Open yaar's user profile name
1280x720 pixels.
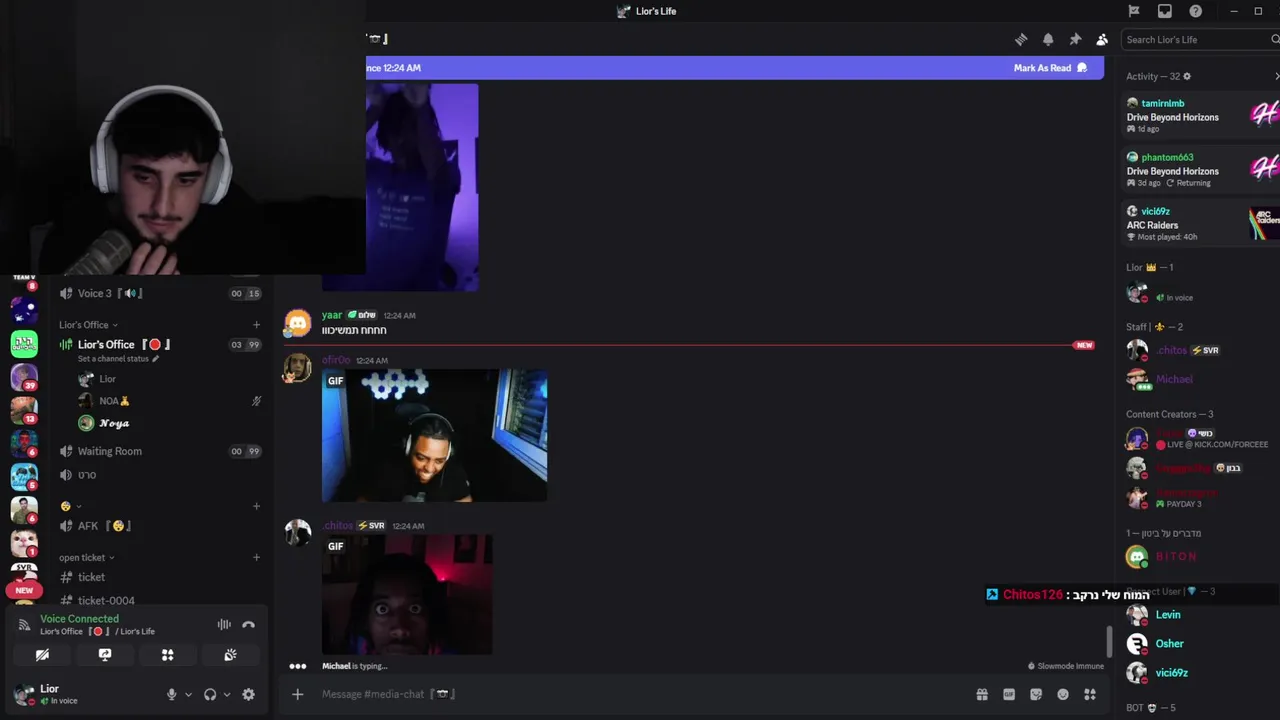click(332, 315)
